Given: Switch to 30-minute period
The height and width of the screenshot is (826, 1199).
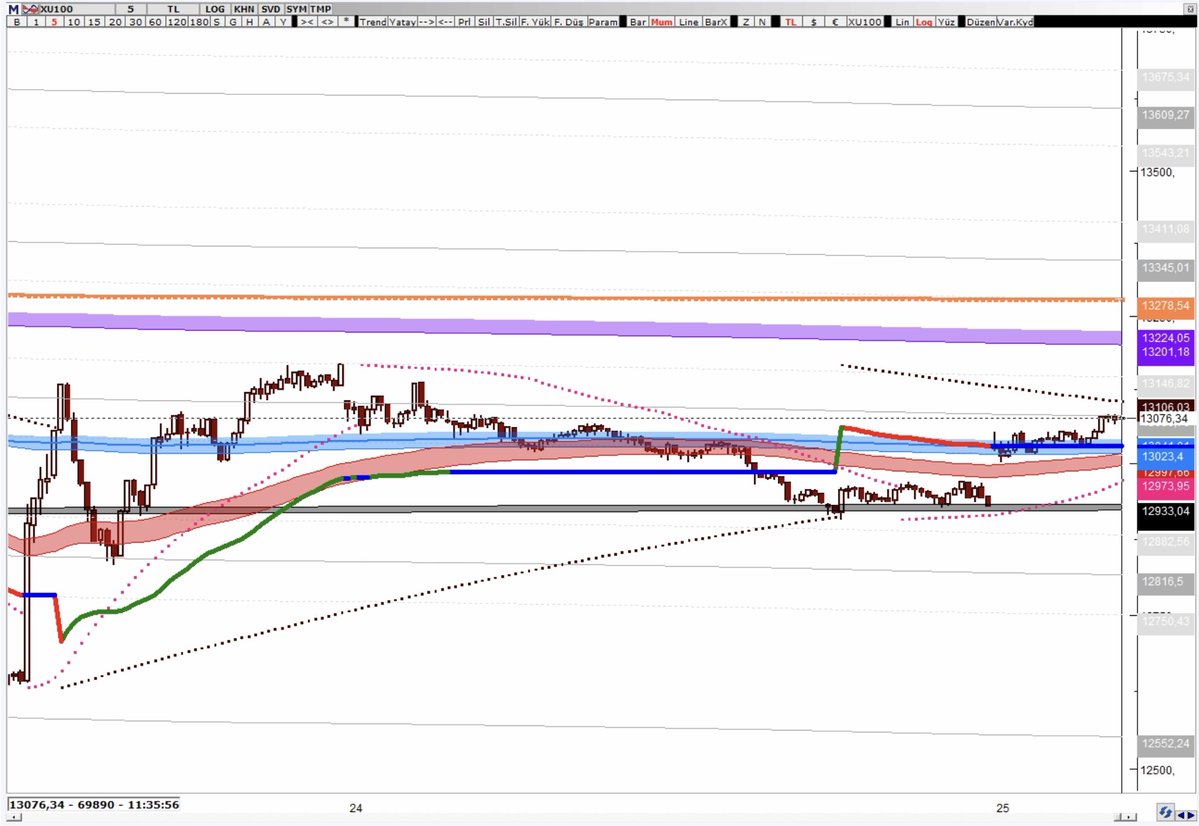Looking at the screenshot, I should pos(135,22).
